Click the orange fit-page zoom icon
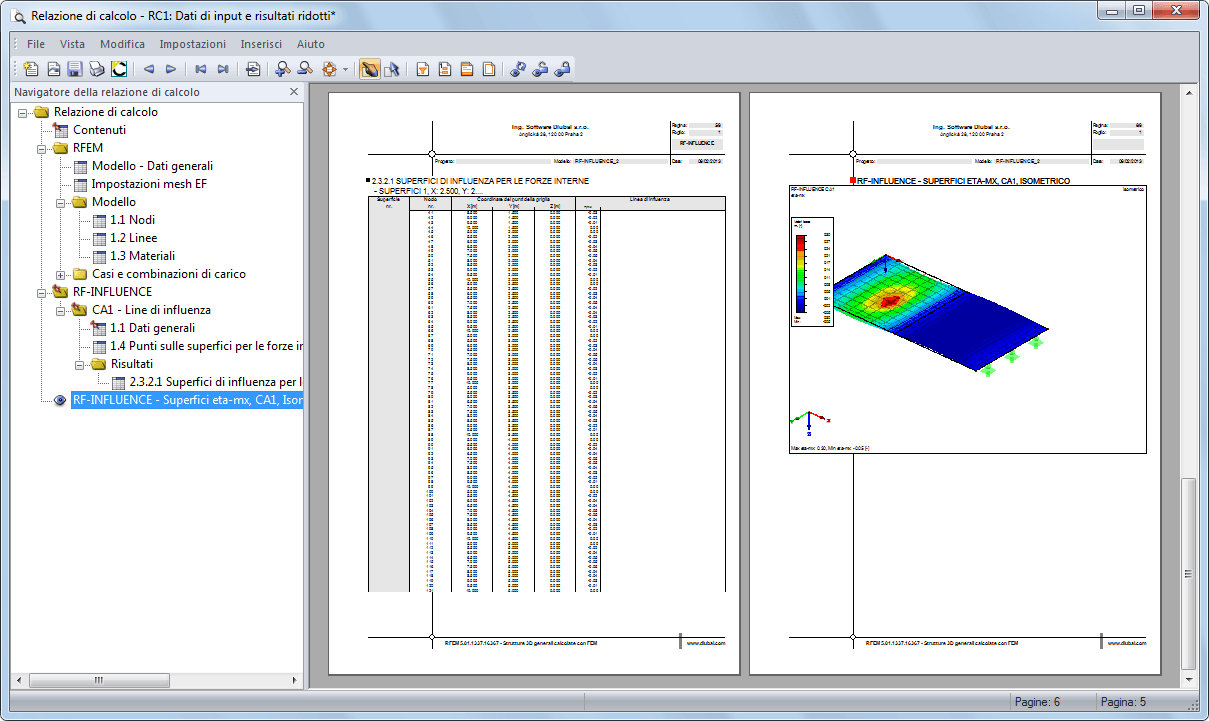 coord(328,69)
